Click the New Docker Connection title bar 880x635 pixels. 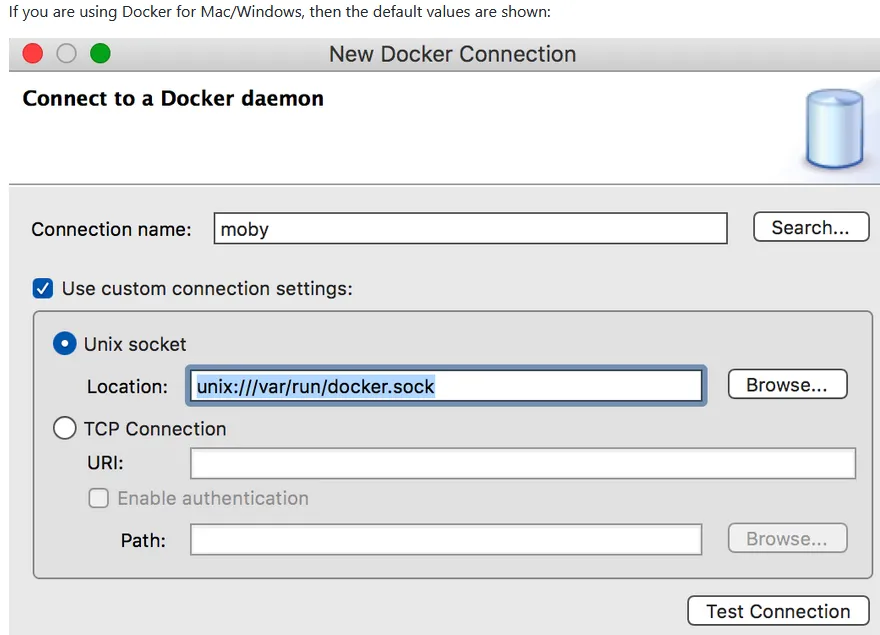(452, 54)
